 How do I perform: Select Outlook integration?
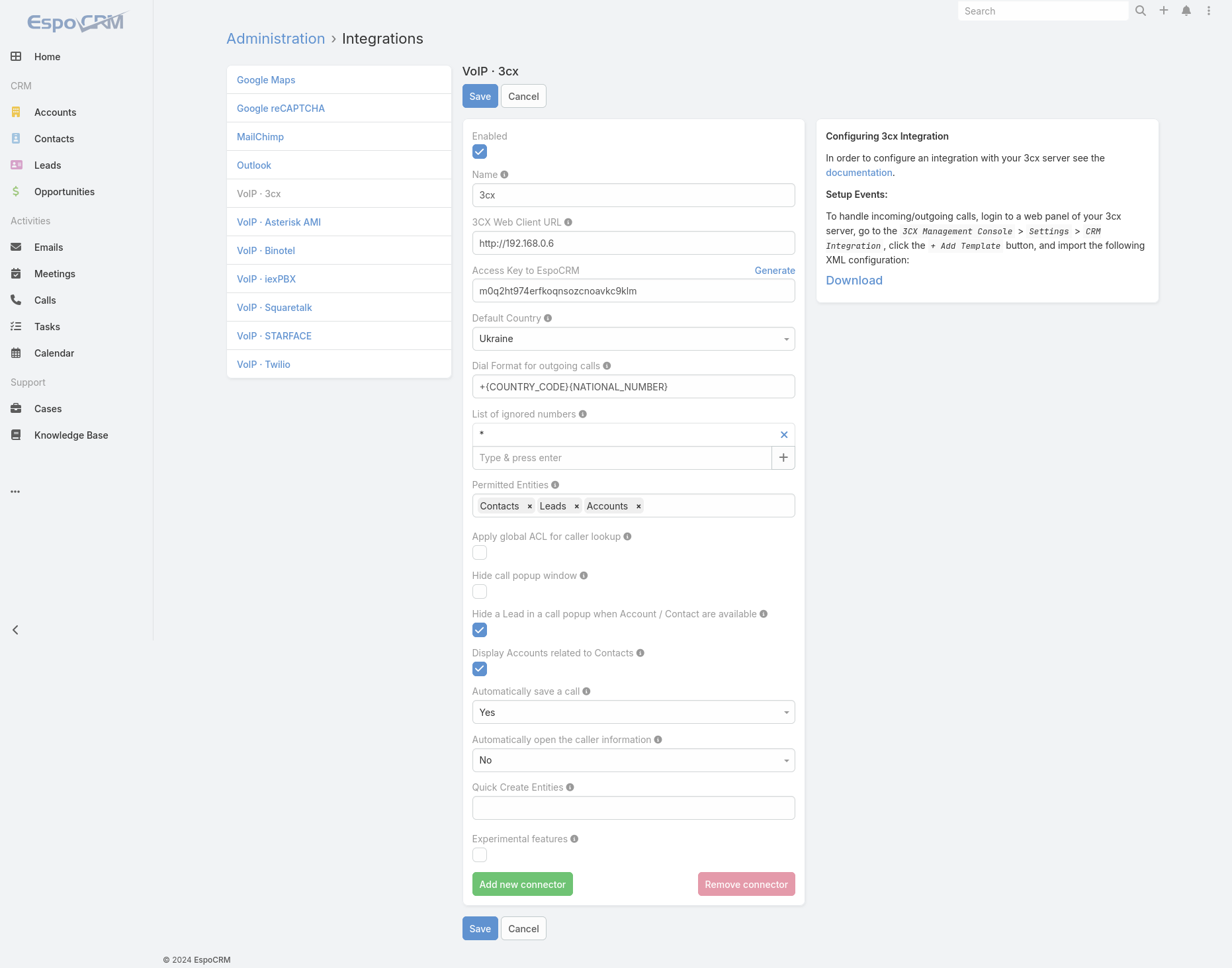pos(254,165)
